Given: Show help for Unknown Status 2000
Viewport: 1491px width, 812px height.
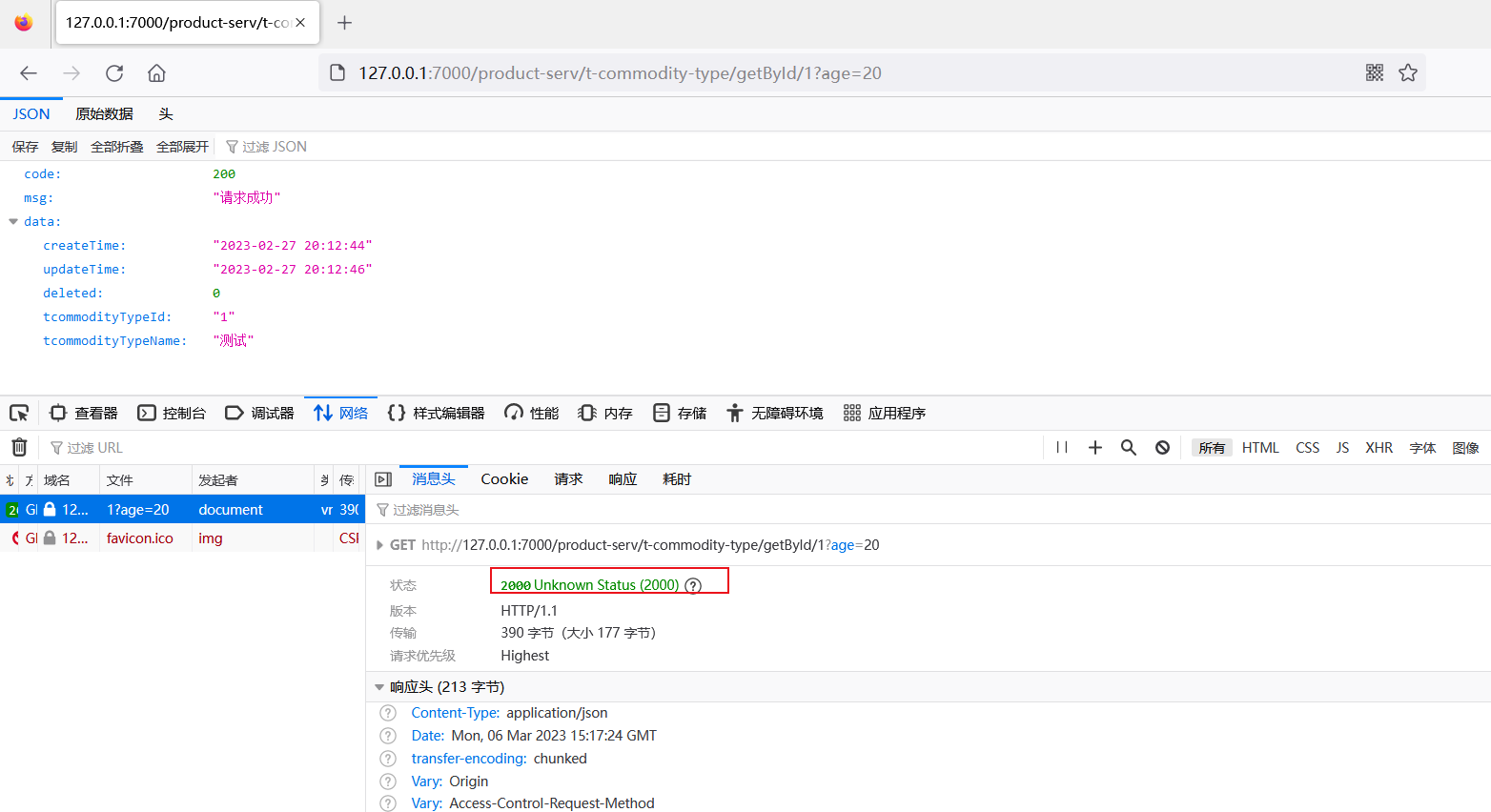Looking at the screenshot, I should [693, 585].
